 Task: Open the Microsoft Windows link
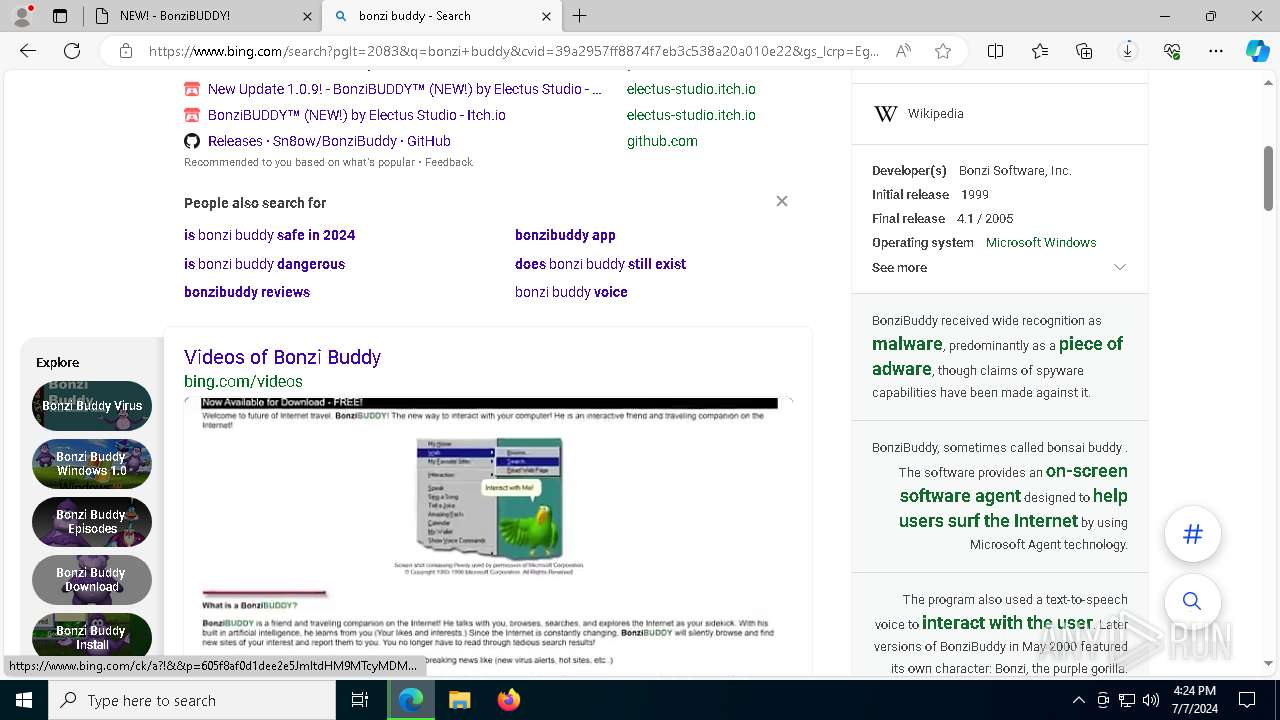click(1041, 242)
